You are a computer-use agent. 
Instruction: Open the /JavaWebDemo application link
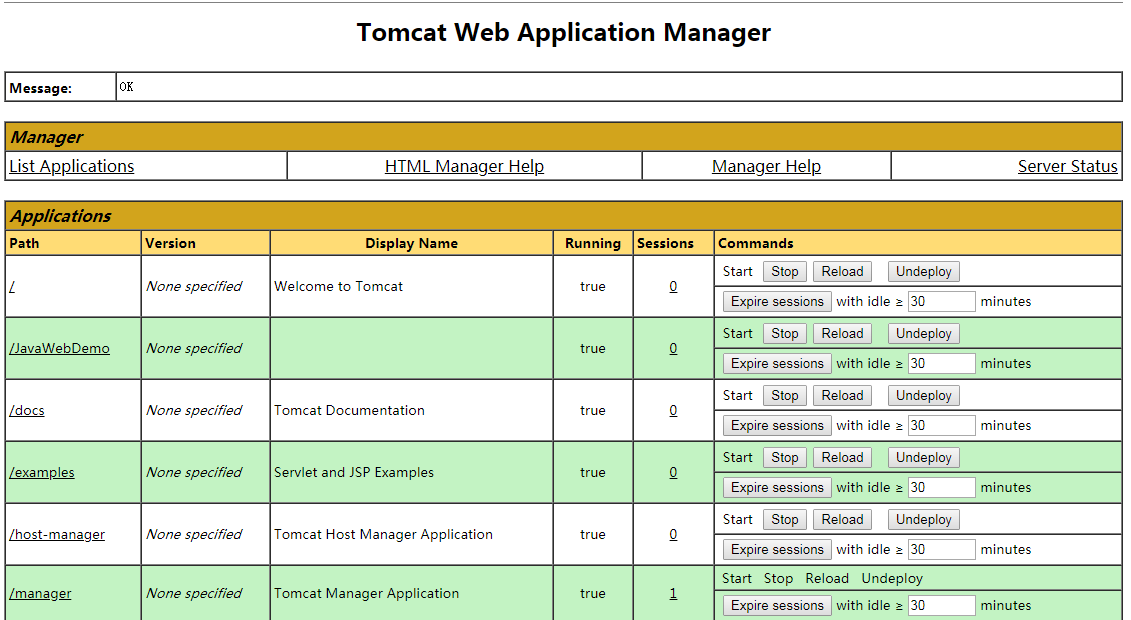(x=59, y=348)
